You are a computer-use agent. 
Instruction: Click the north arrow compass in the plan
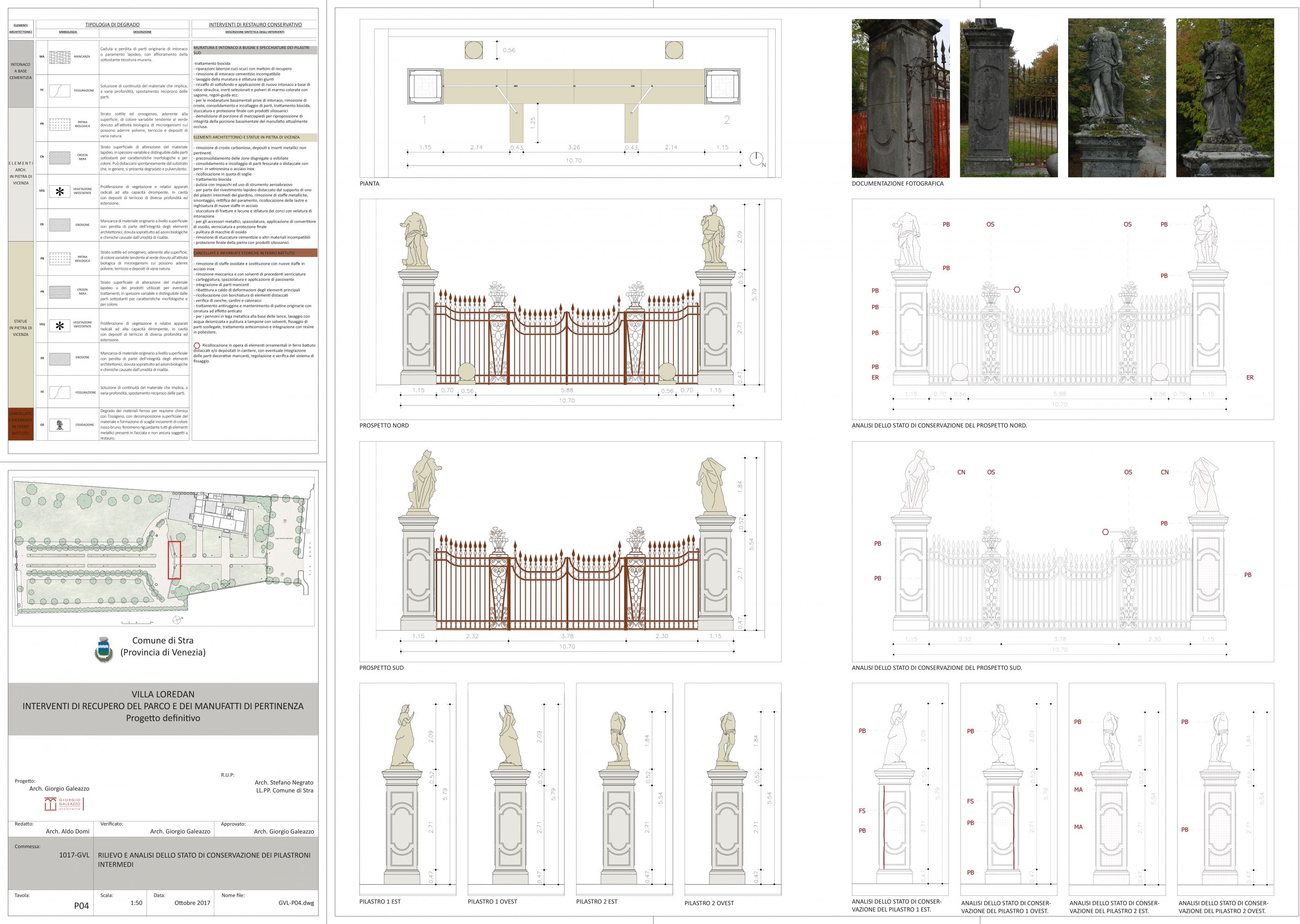pyautogui.click(x=756, y=159)
